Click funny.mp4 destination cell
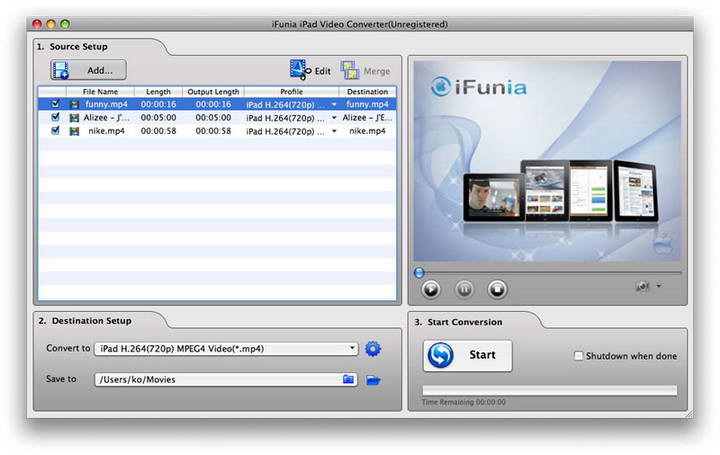This screenshot has width=720, height=455. (x=367, y=104)
